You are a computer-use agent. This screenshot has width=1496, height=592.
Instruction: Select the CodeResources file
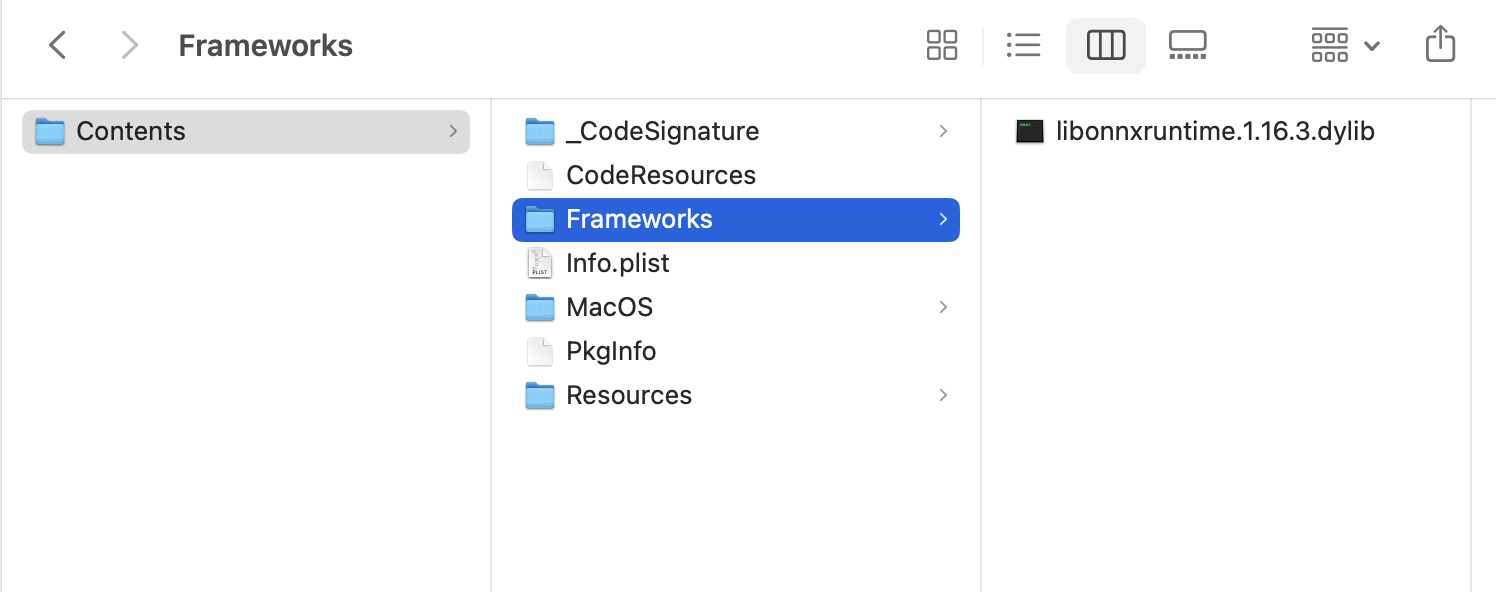pyautogui.click(x=660, y=175)
